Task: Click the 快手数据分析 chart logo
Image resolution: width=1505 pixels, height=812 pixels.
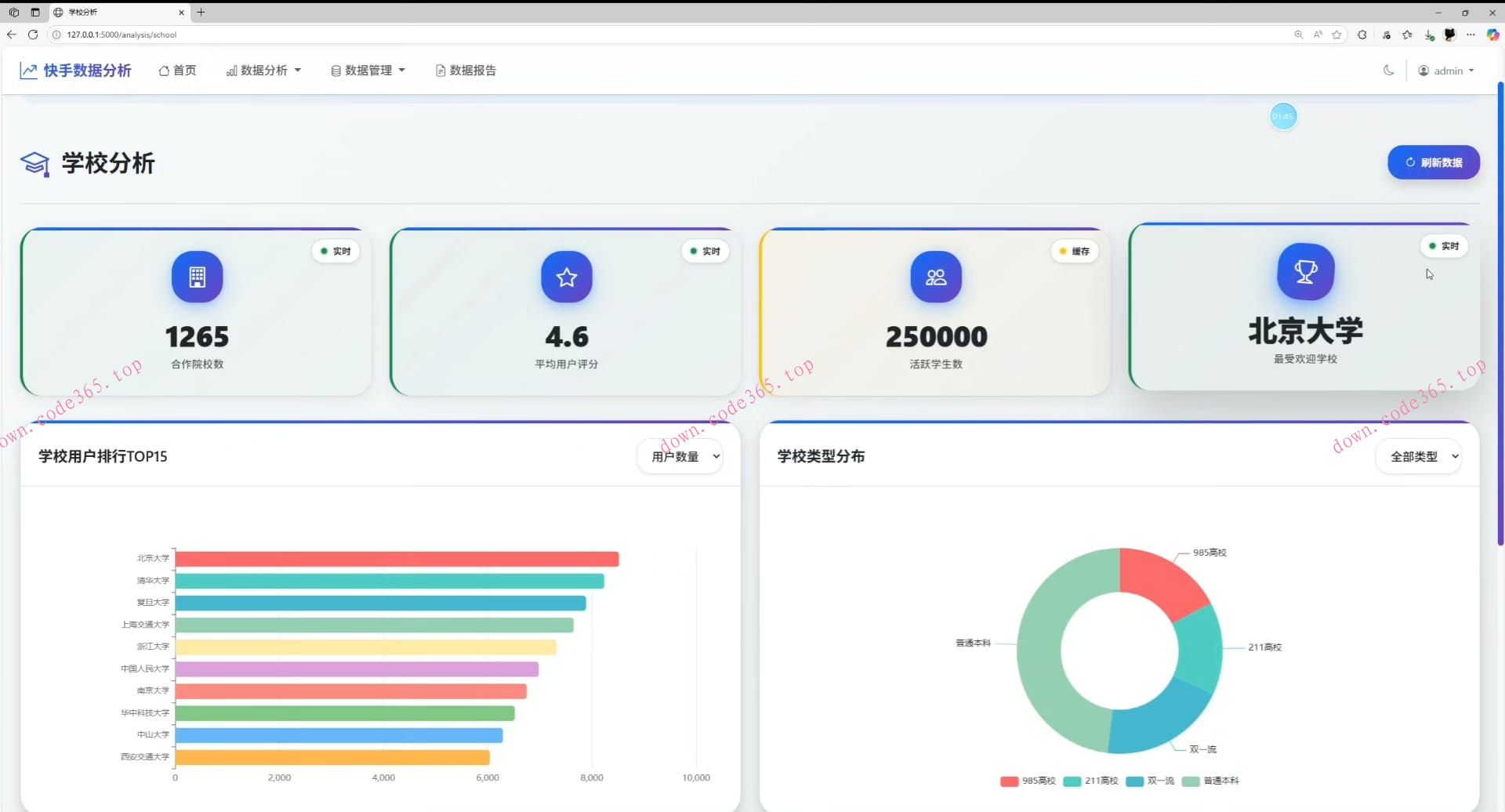Action: point(28,71)
